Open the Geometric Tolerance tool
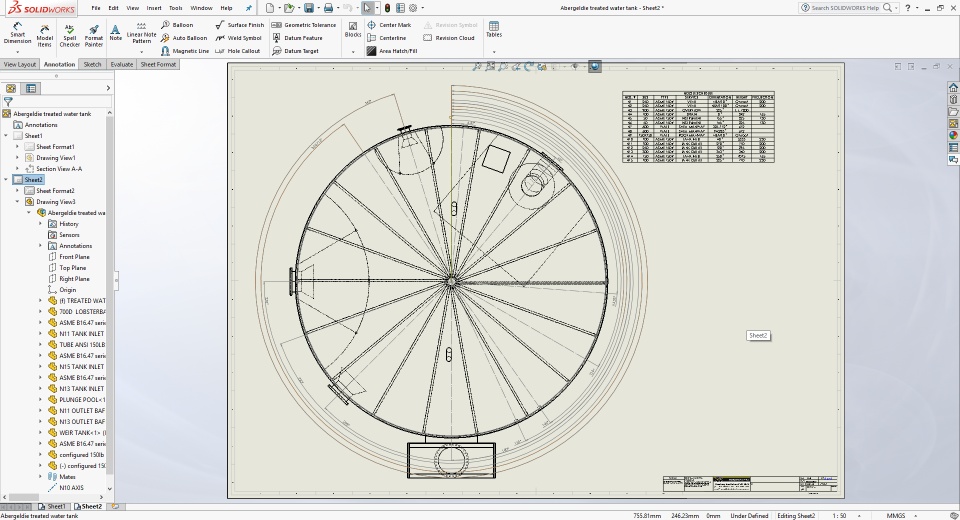Viewport: 960px width, 520px height. tap(304, 25)
